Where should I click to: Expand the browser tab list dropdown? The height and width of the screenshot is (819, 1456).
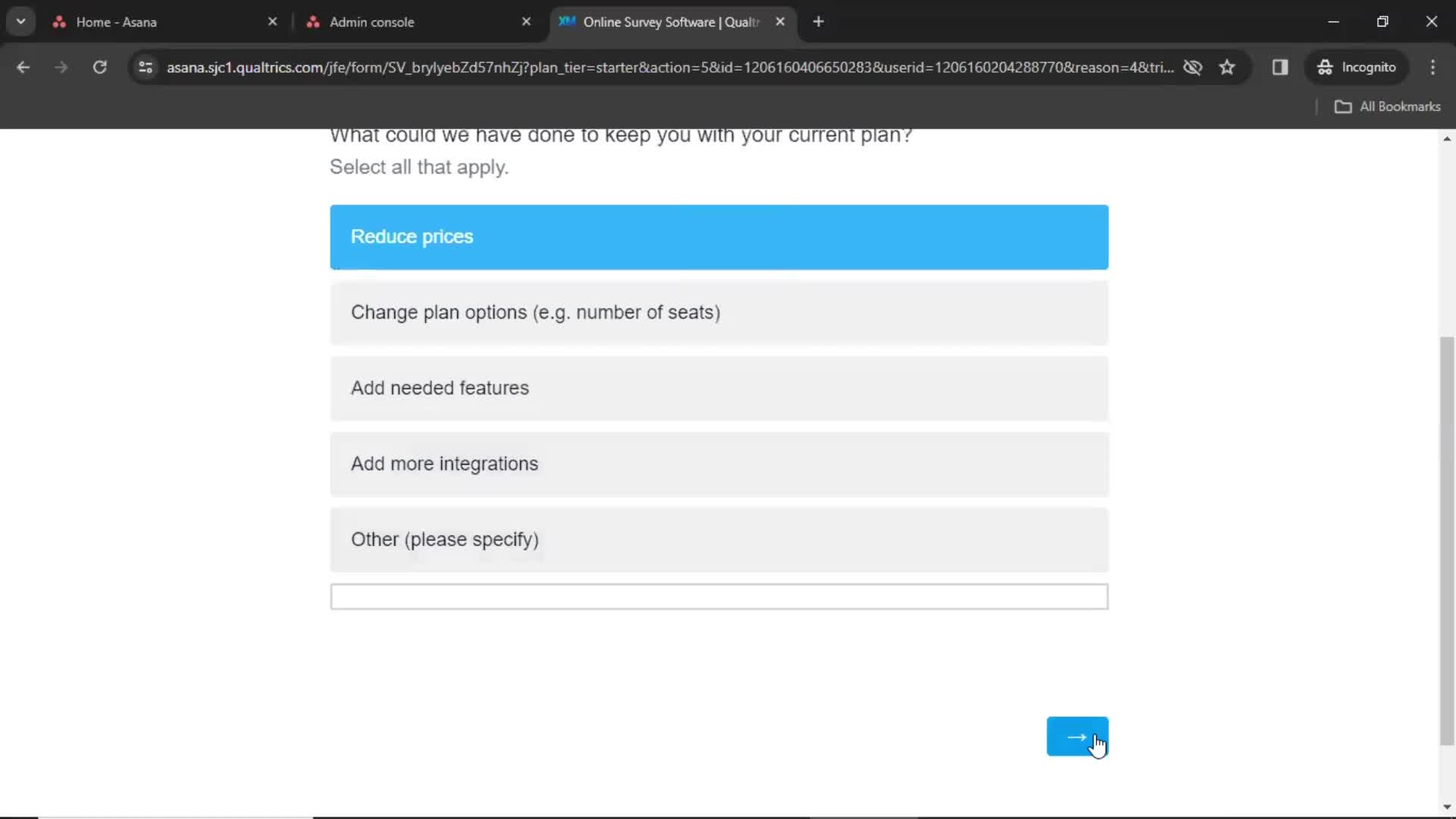coord(21,21)
